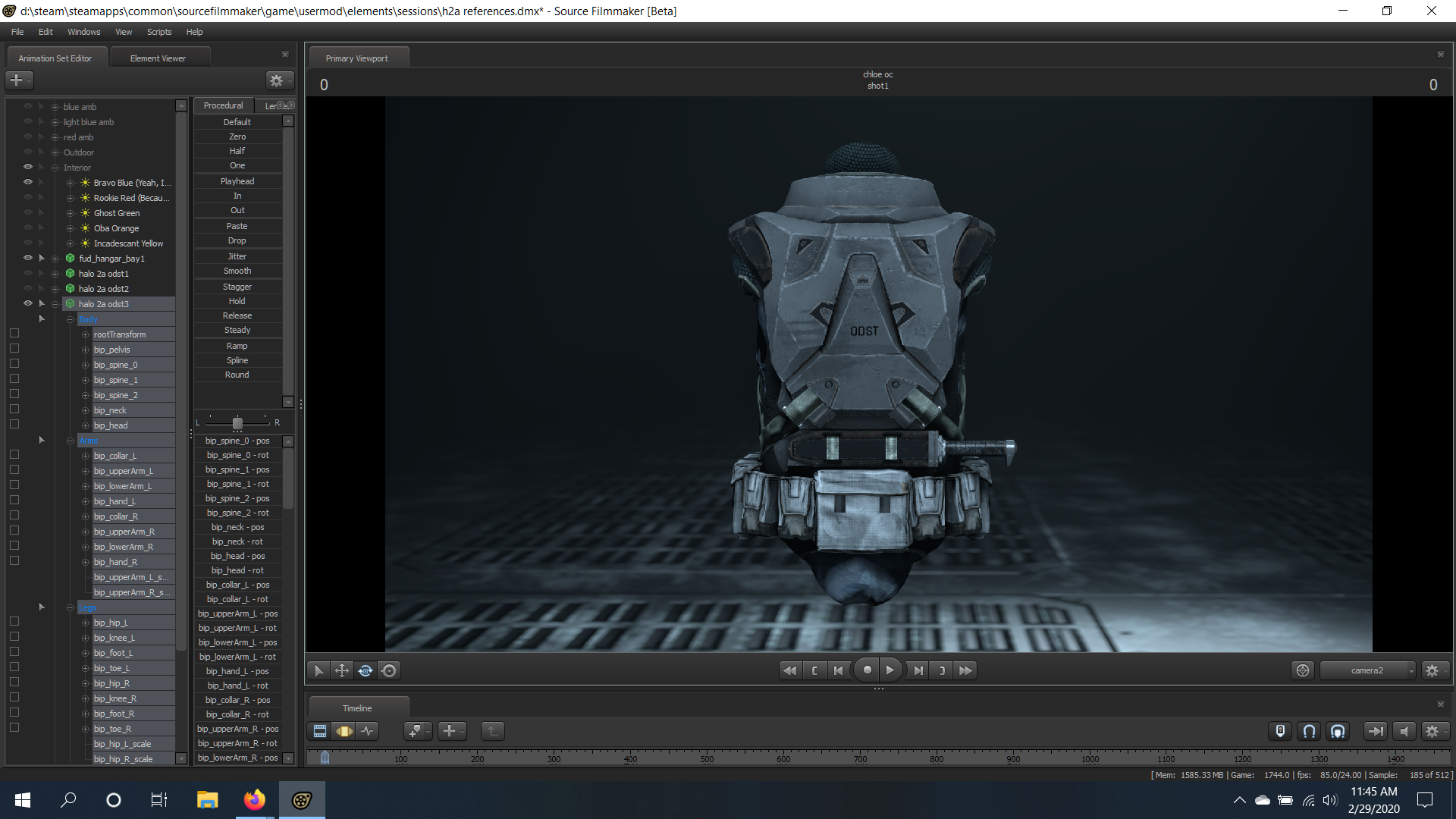The width and height of the screenshot is (1456, 819).
Task: Click the Default preset
Action: click(x=237, y=122)
